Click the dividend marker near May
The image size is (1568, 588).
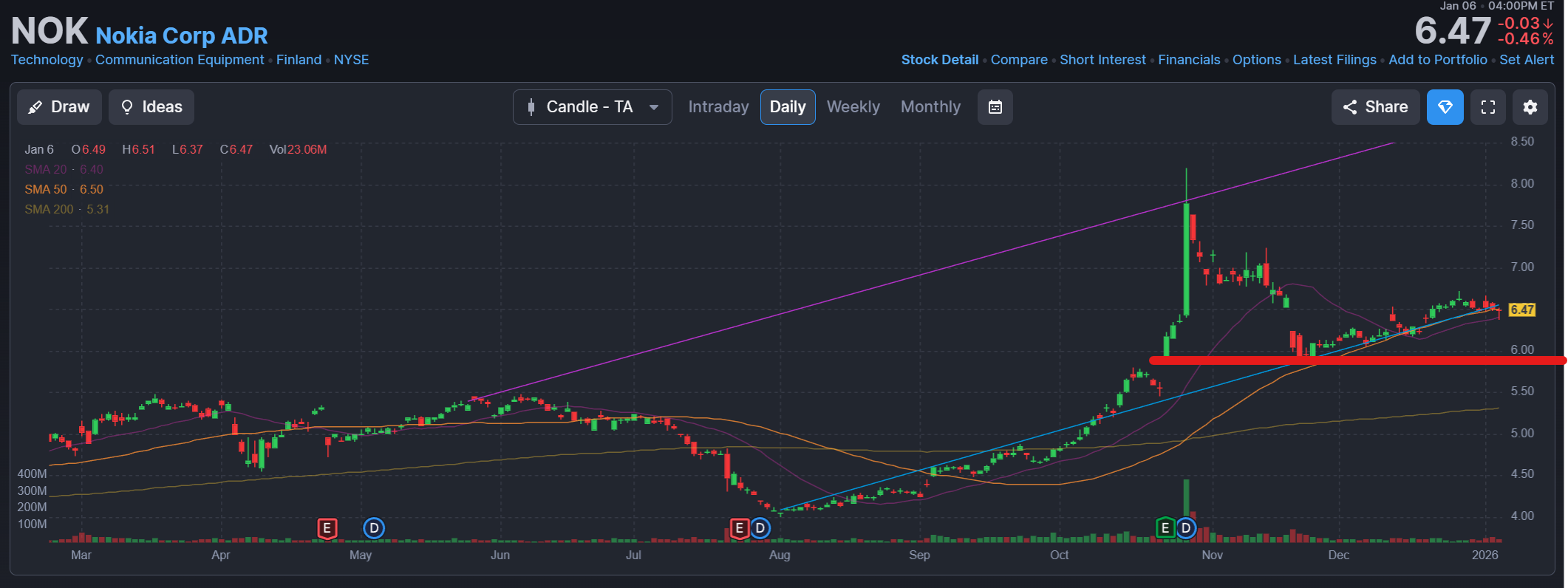pos(374,528)
